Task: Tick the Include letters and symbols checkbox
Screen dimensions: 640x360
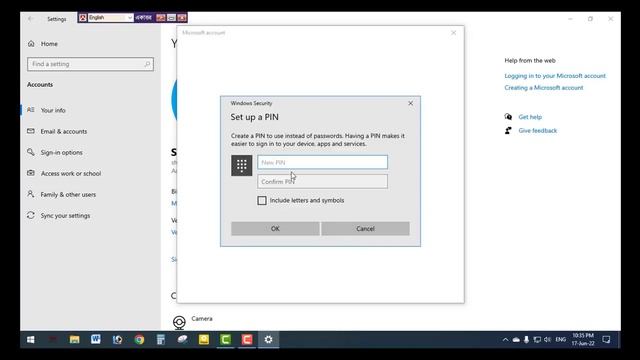Action: point(262,200)
